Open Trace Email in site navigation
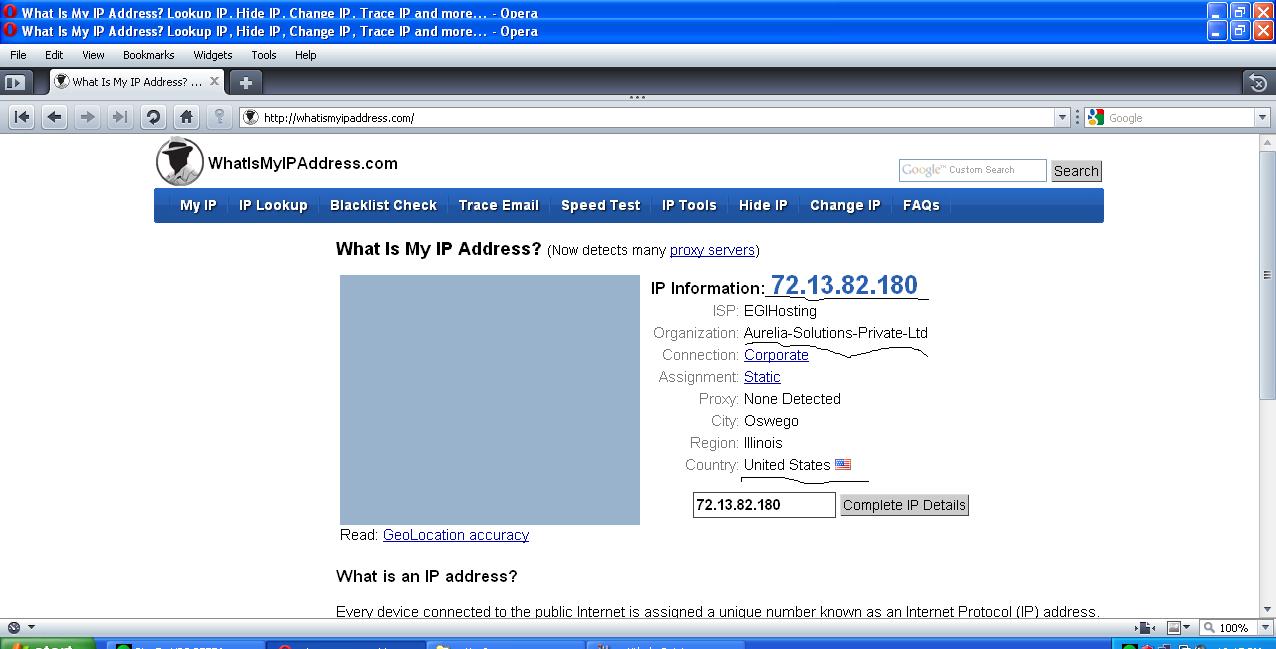 click(x=499, y=205)
